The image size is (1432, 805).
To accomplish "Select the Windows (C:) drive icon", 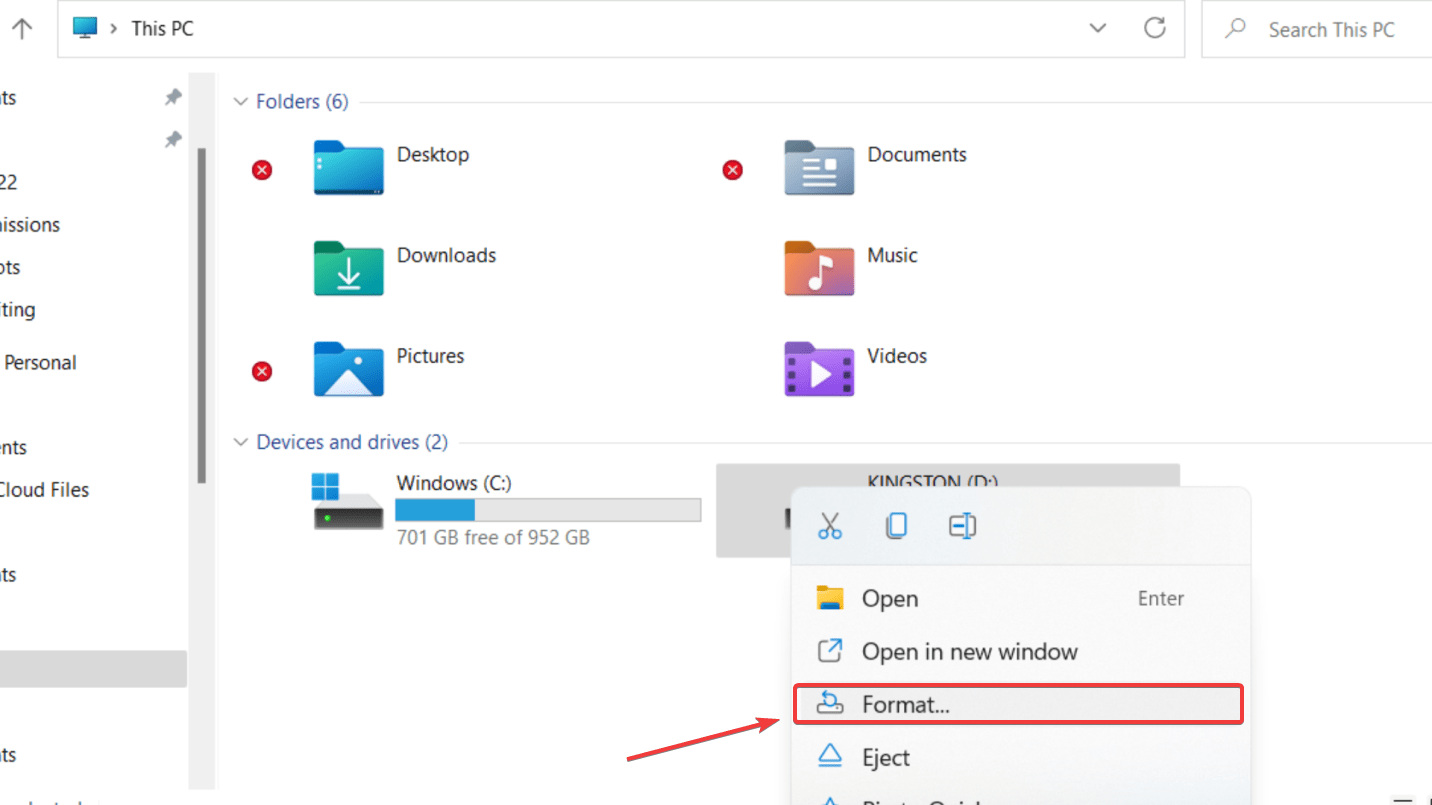I will coord(348,502).
